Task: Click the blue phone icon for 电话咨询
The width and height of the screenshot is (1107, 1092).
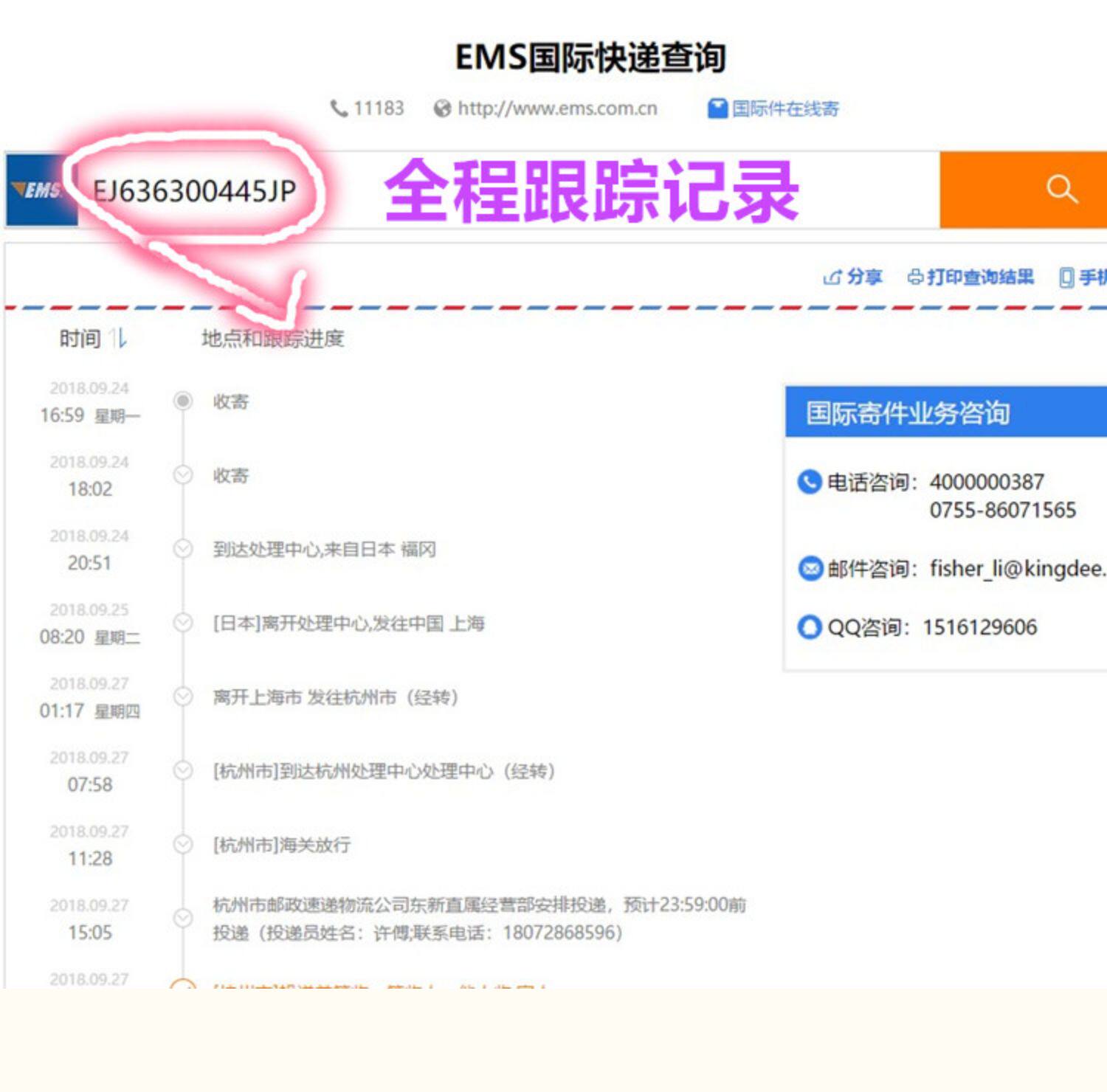Action: [x=810, y=482]
